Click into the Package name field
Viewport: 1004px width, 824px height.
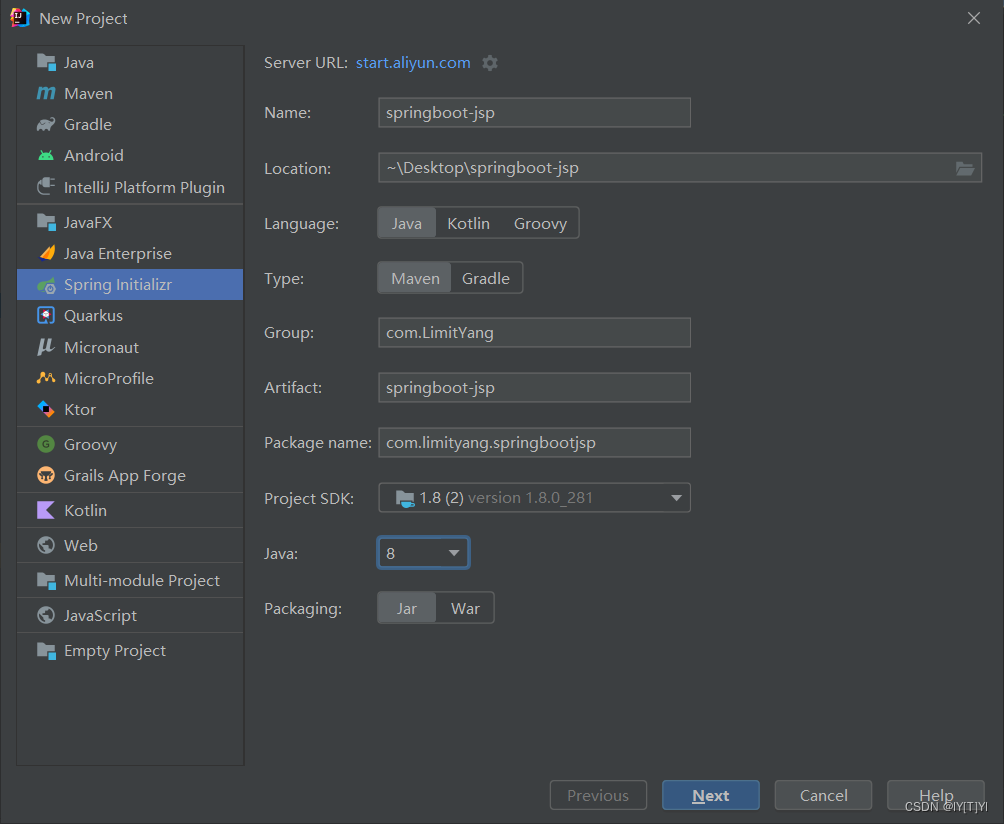[x=535, y=442]
